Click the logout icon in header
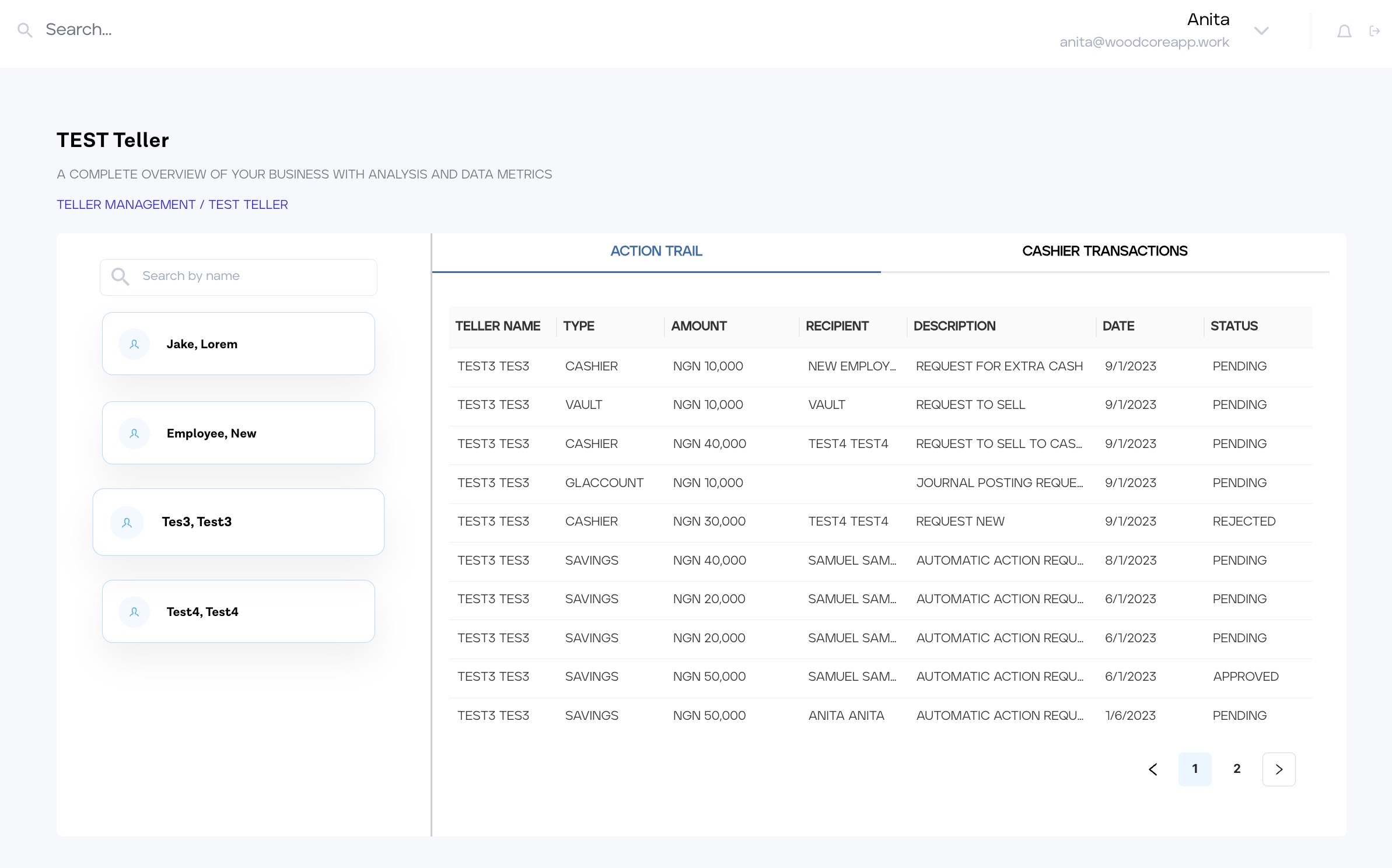 pos(1374,31)
